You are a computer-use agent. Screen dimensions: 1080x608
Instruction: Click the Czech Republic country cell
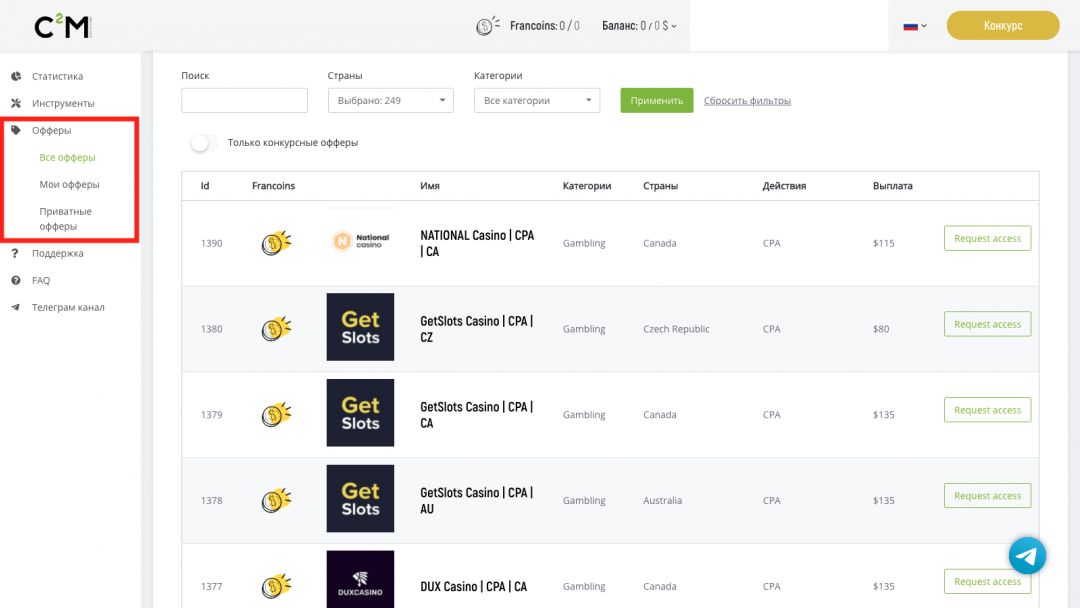pos(676,329)
